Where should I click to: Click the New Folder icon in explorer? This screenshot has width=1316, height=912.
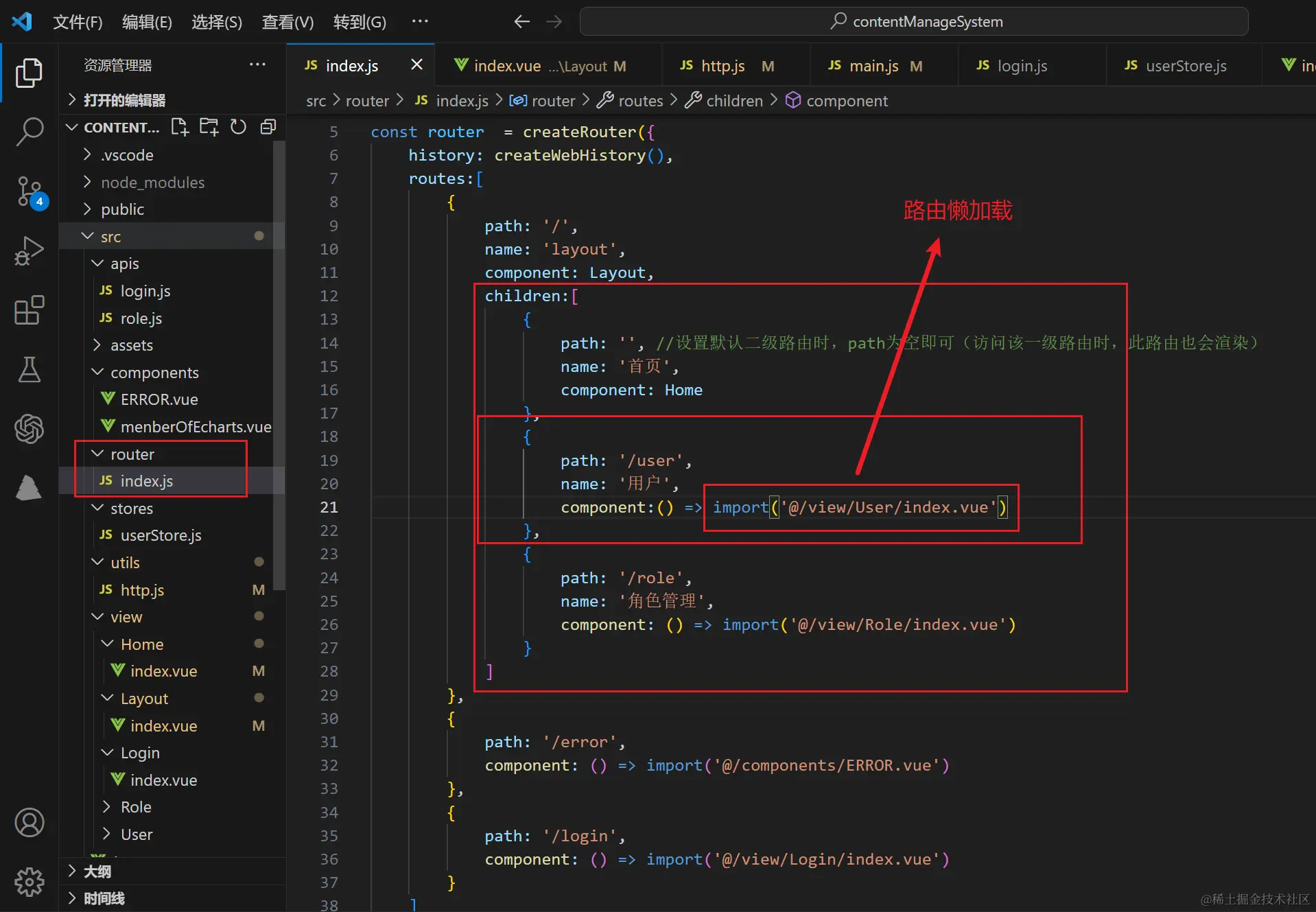[x=209, y=127]
